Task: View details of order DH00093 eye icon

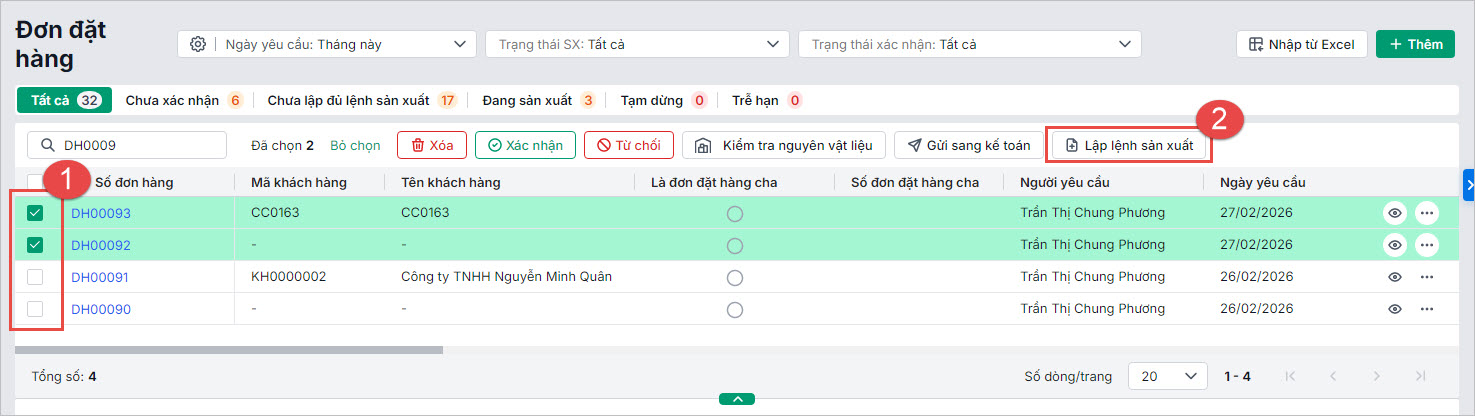Action: 1395,213
